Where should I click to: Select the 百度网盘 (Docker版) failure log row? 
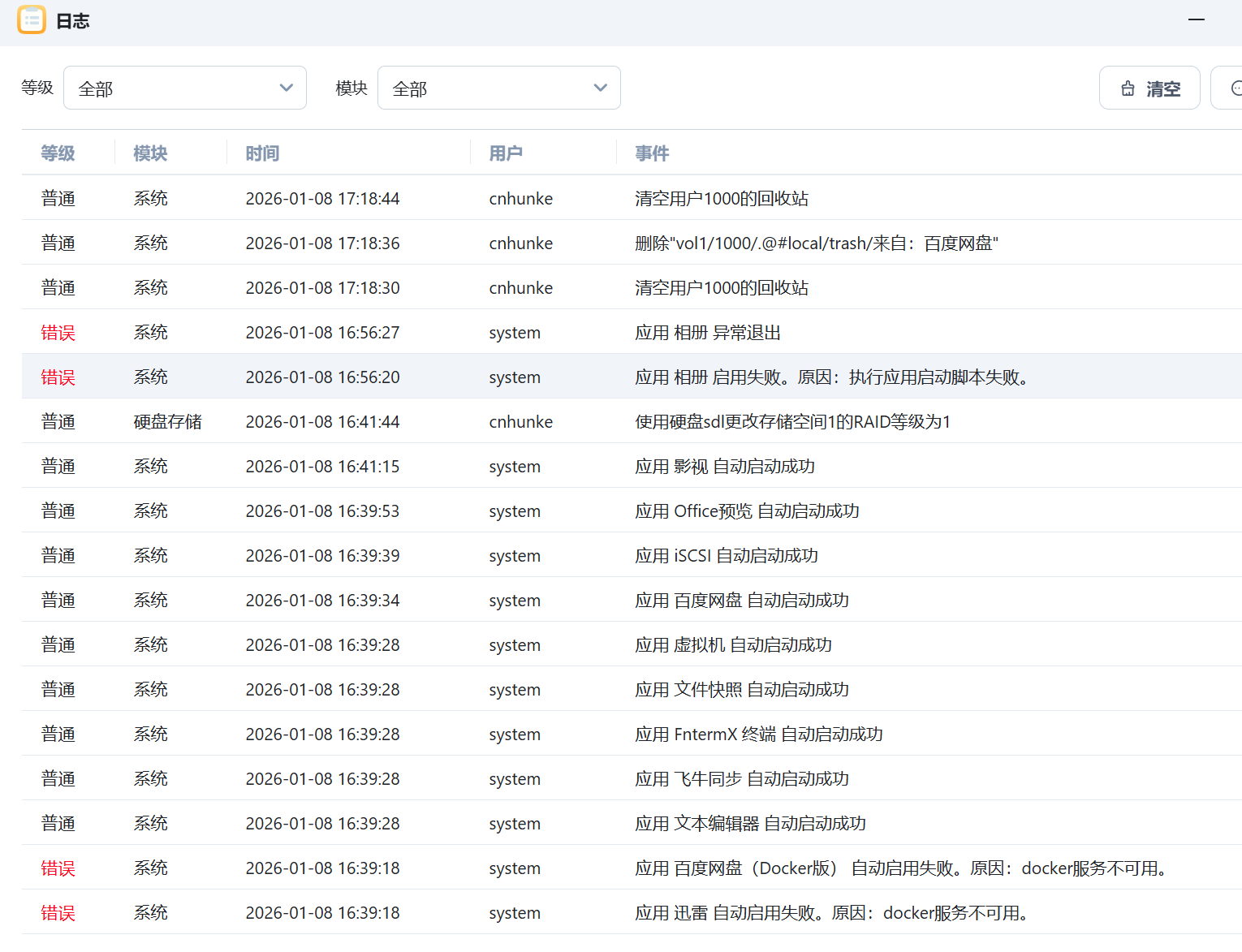click(904, 868)
